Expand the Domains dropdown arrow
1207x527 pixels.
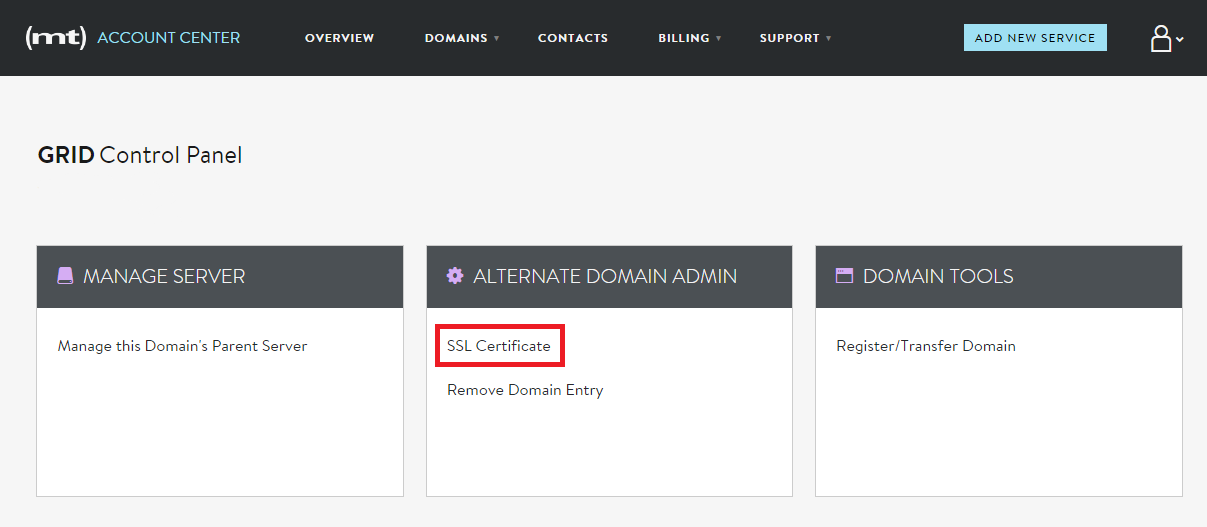(x=497, y=39)
